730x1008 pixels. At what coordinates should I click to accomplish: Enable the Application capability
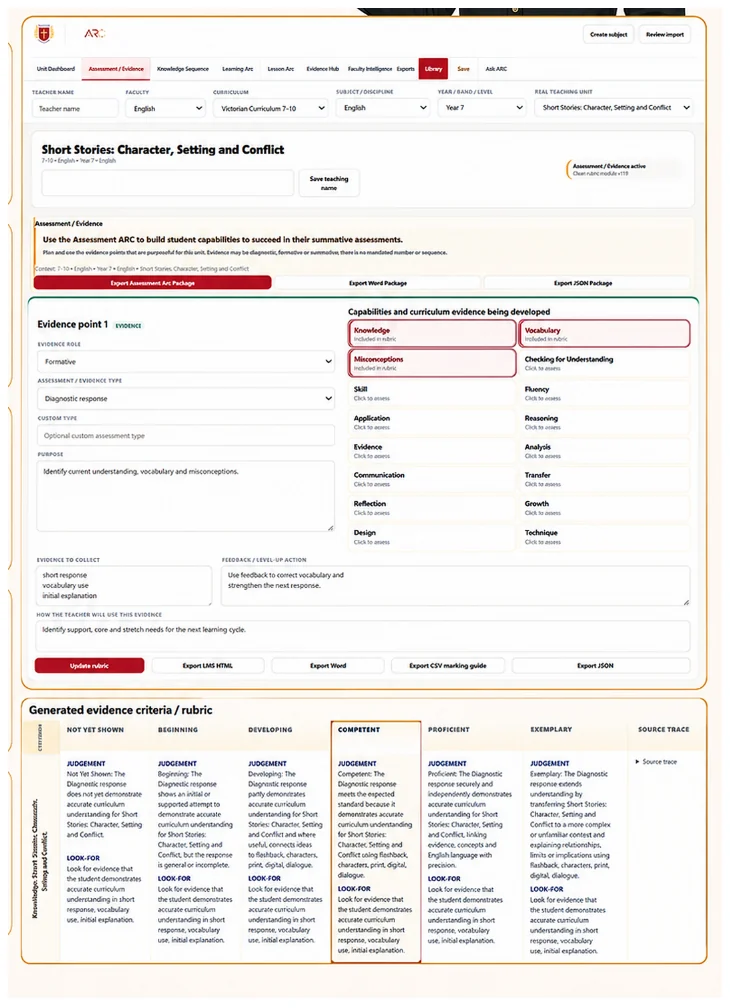tap(432, 422)
